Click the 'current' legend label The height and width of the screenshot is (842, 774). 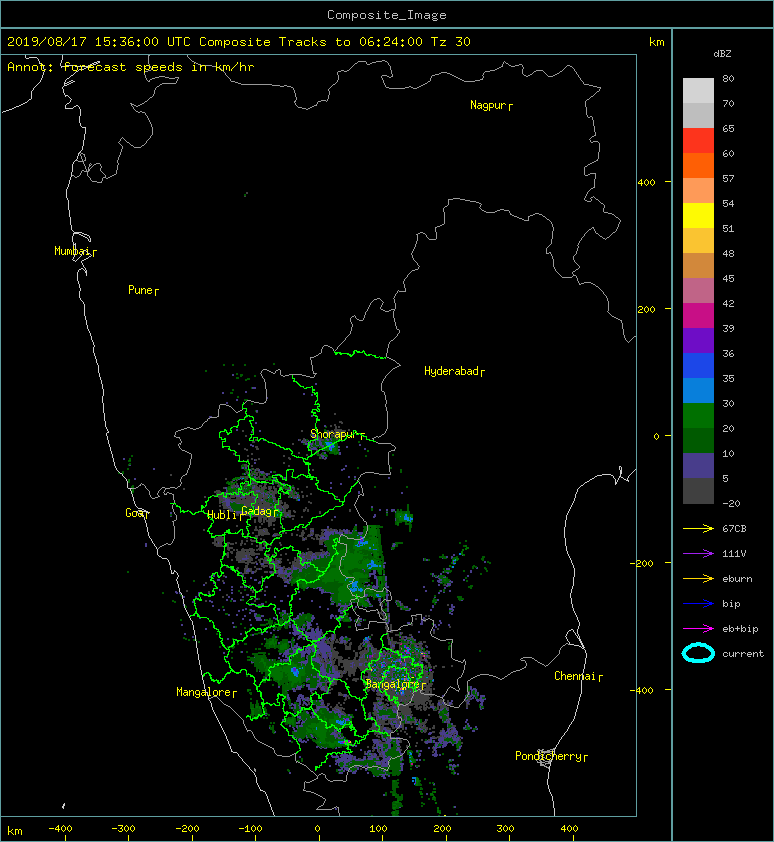[743, 654]
